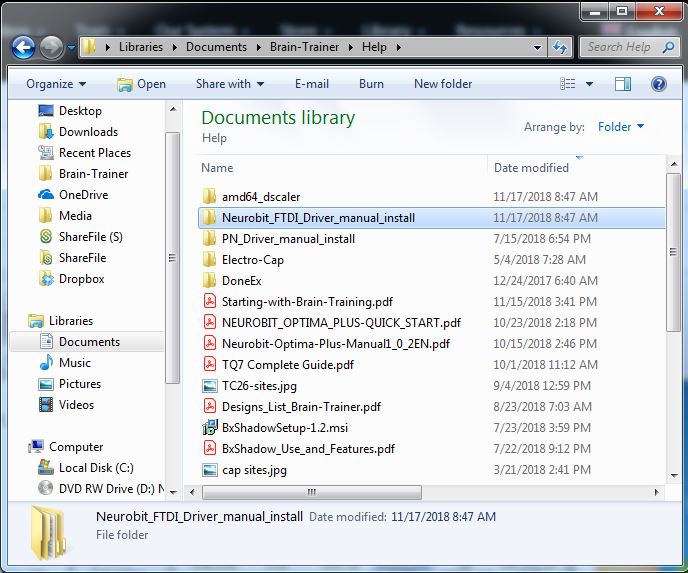Viewport: 688px width, 573px height.
Task: Click the magnifier icon in Search Help
Action: [x=668, y=47]
